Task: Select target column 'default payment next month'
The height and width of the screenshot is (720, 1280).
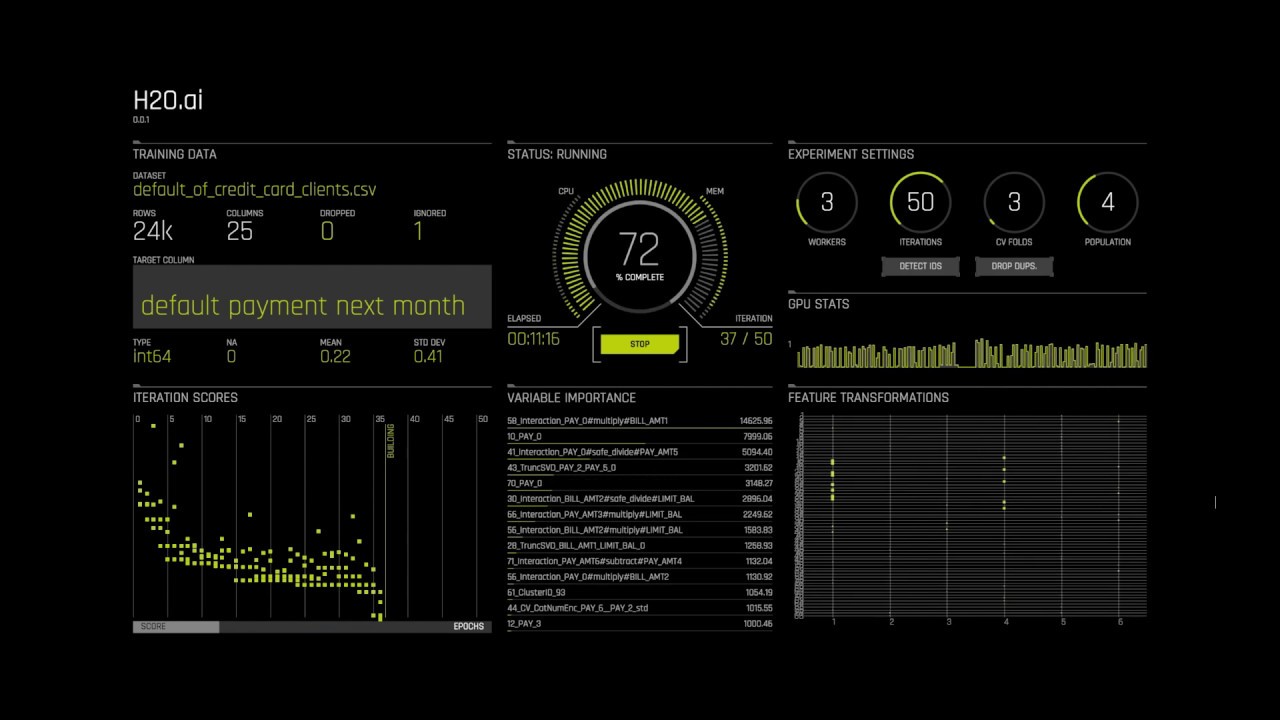Action: point(312,297)
